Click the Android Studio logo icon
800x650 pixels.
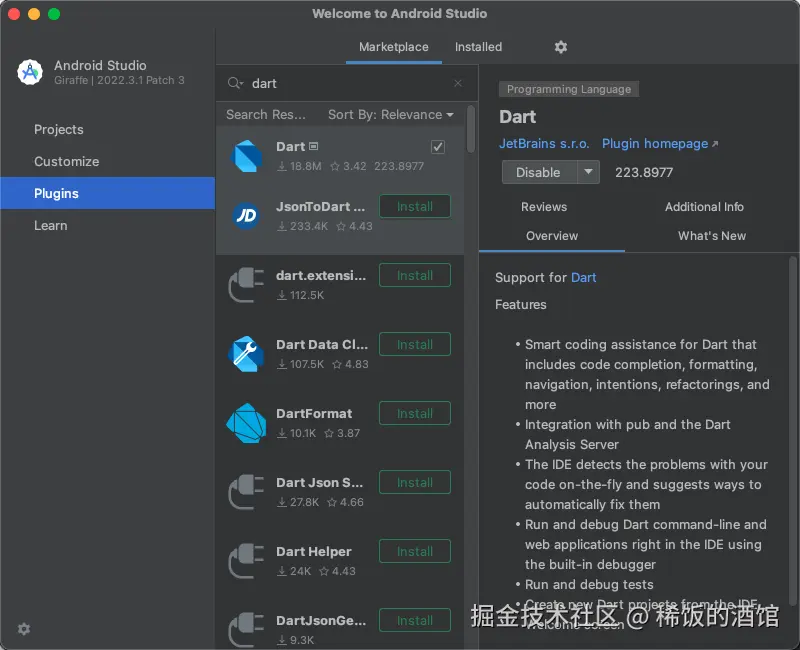coord(30,72)
